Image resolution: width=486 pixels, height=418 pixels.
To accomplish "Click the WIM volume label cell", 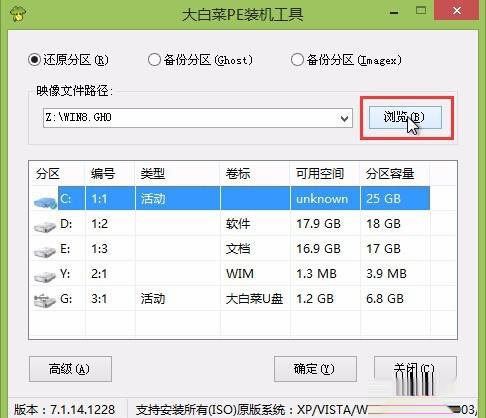I will (255, 274).
